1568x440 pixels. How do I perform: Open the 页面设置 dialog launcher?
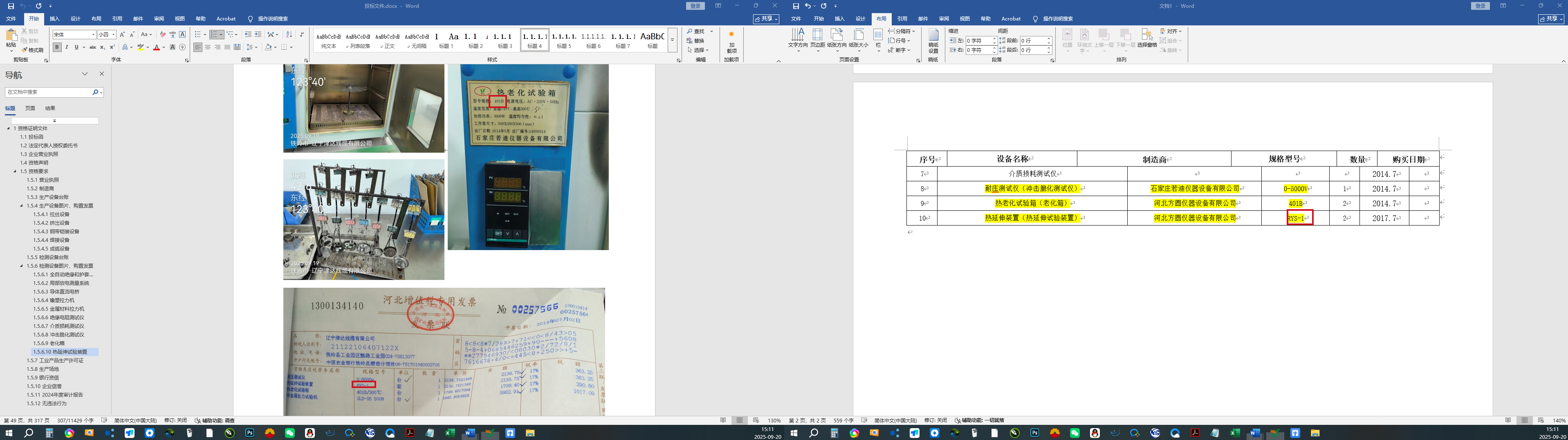pyautogui.click(x=918, y=60)
